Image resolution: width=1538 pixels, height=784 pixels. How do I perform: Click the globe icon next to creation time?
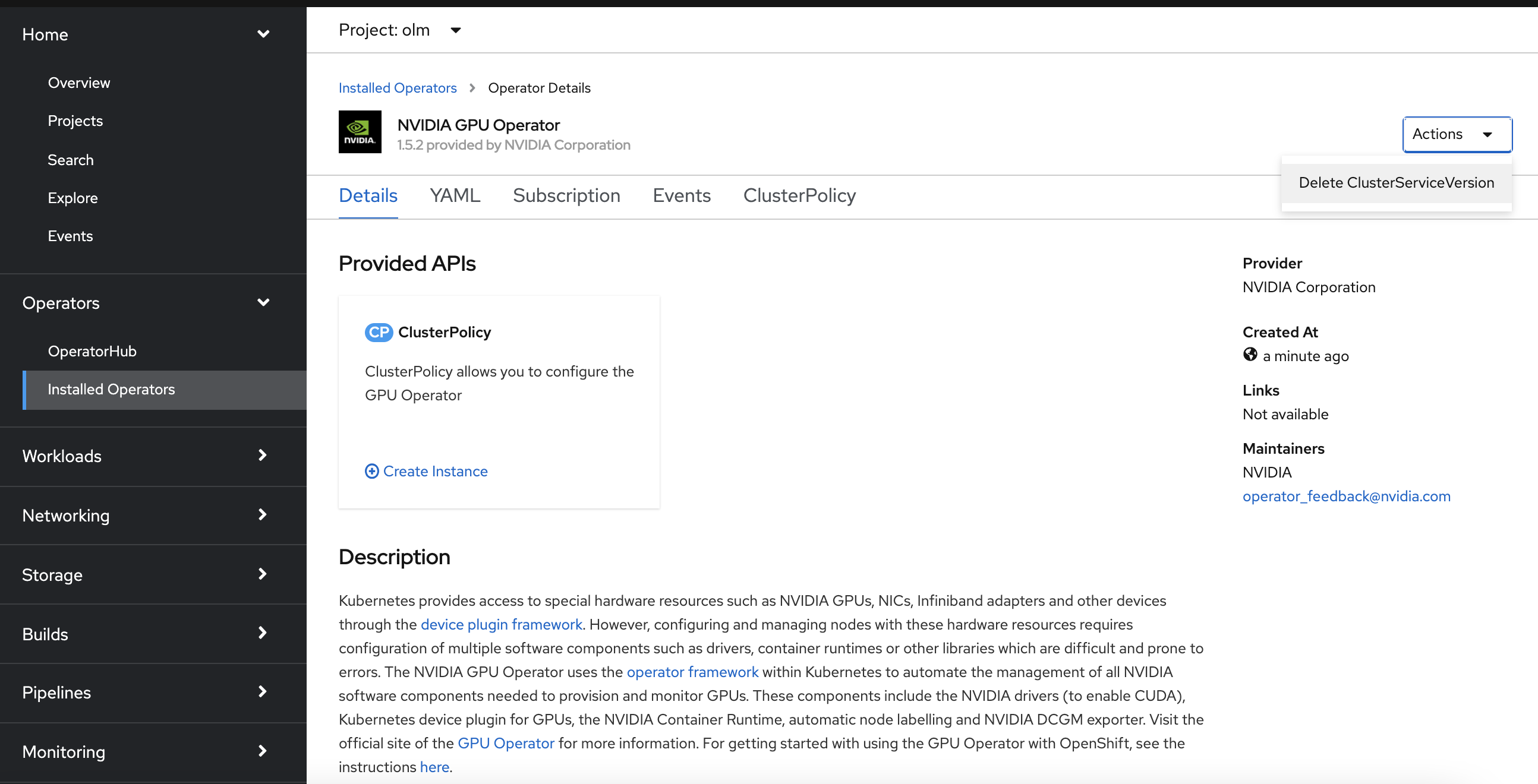point(1250,355)
